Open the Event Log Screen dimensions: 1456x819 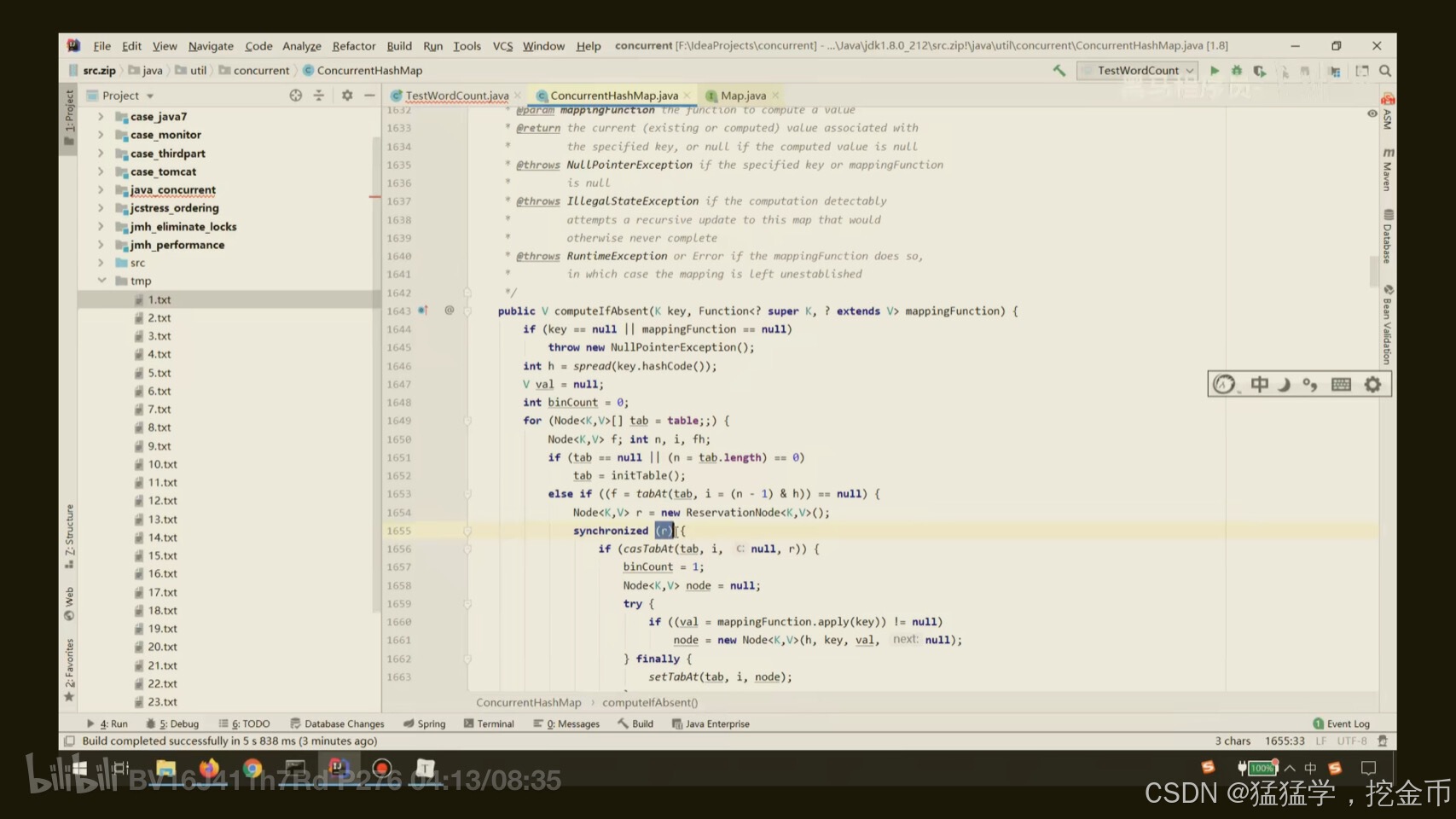[1341, 723]
